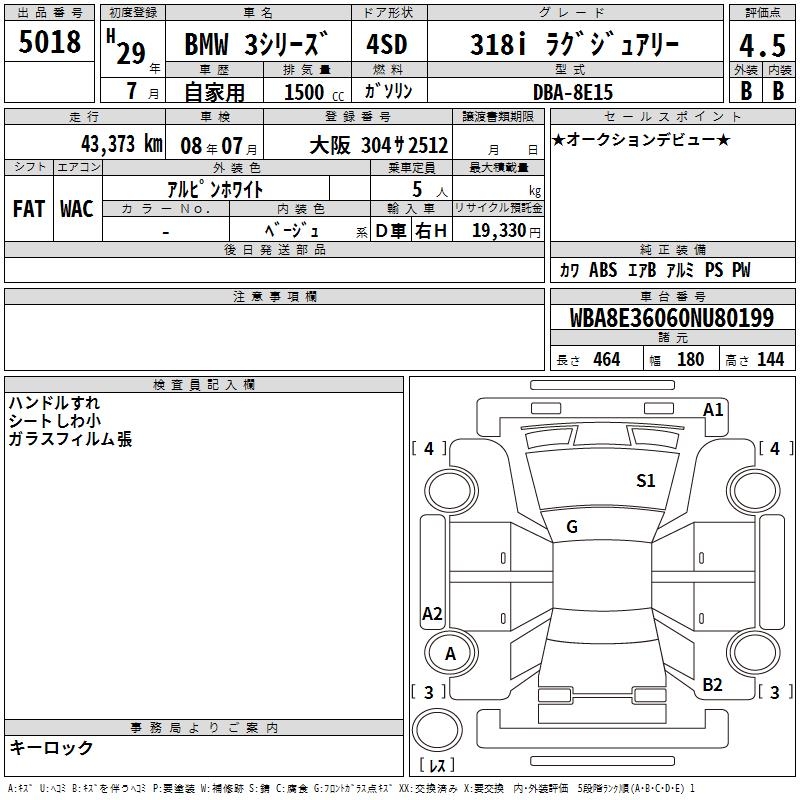Select the import type D車

click(x=391, y=231)
